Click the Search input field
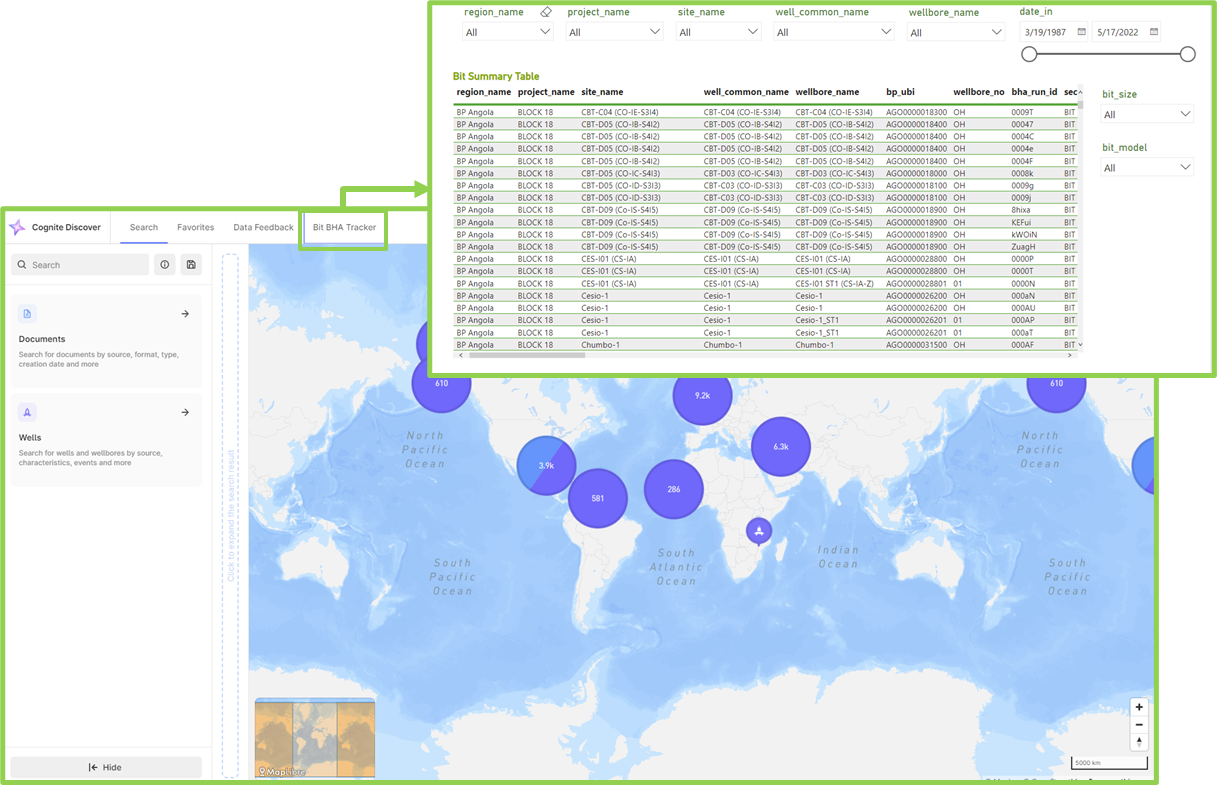Image resolution: width=1217 pixels, height=785 pixels. click(80, 265)
